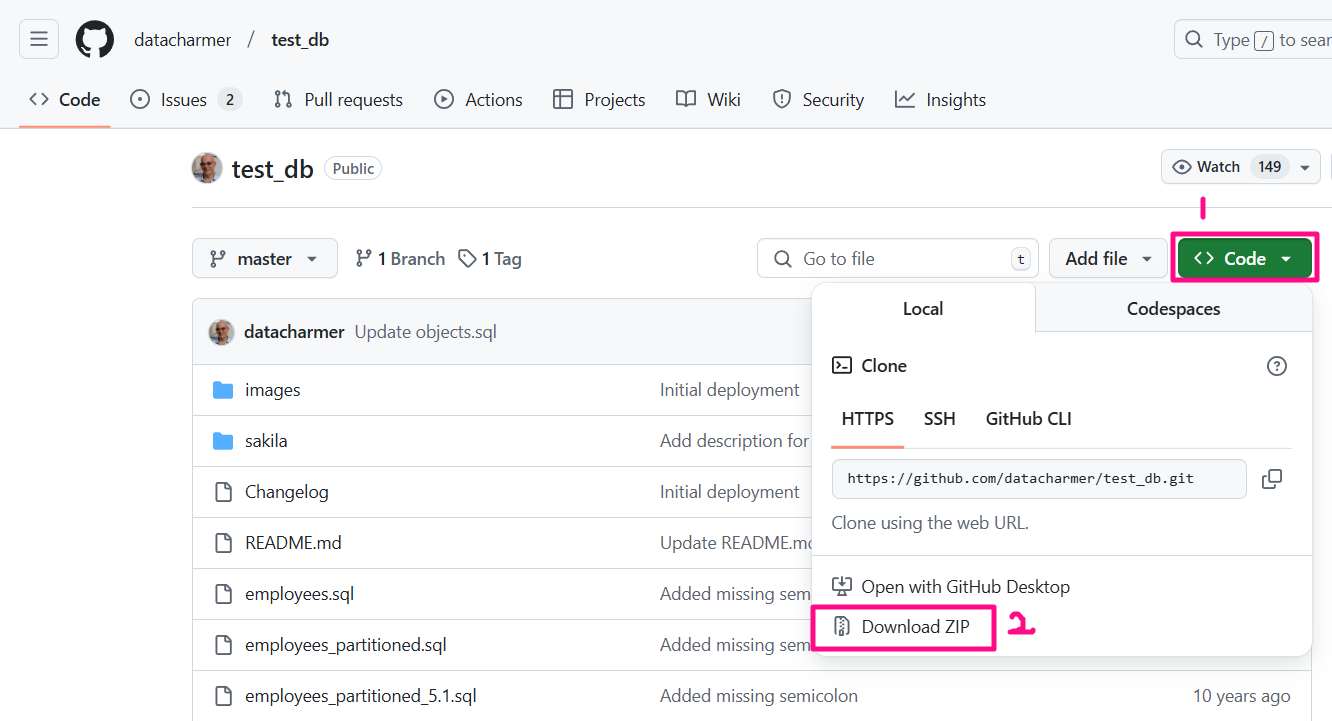Open the Pull requests tab
Image resolution: width=1332 pixels, height=721 pixels.
point(338,100)
